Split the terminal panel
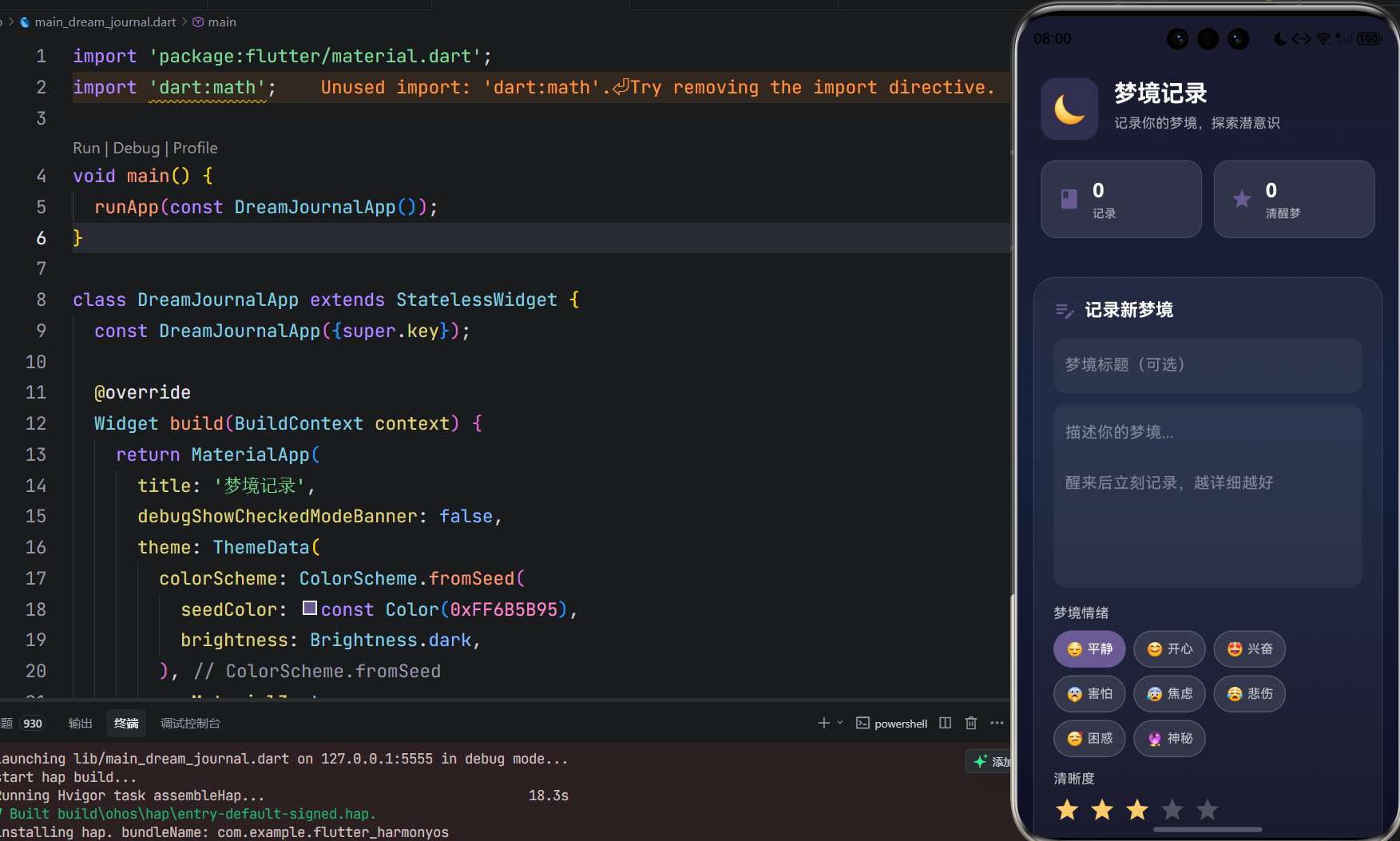Screen dimensions: 1400x841 [x=946, y=723]
